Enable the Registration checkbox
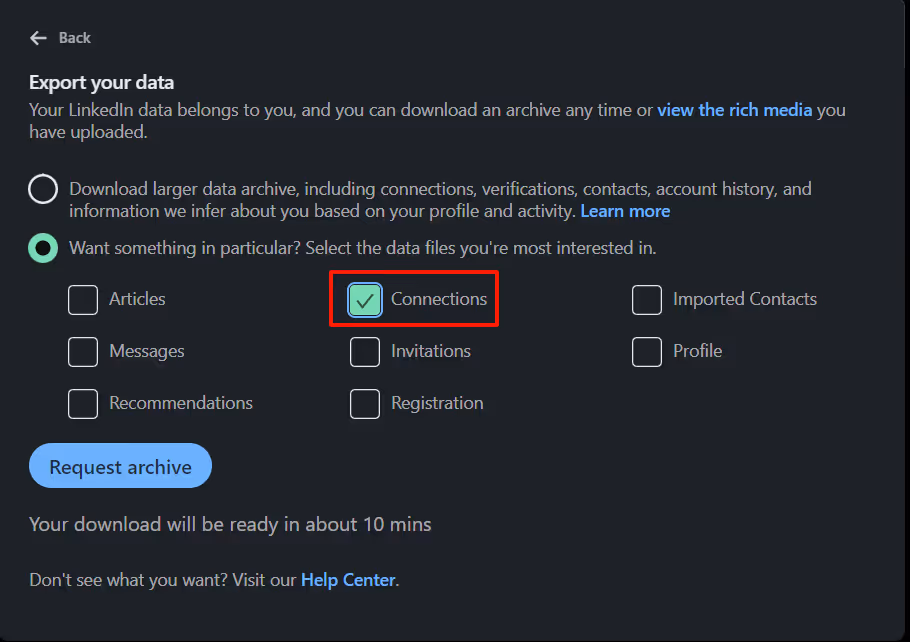 click(365, 403)
